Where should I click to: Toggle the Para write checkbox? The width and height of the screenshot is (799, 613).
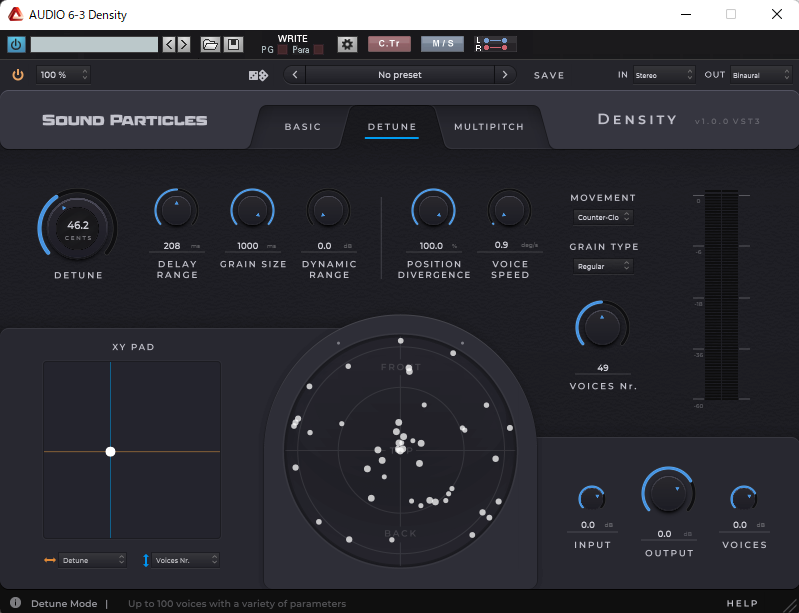(318, 50)
